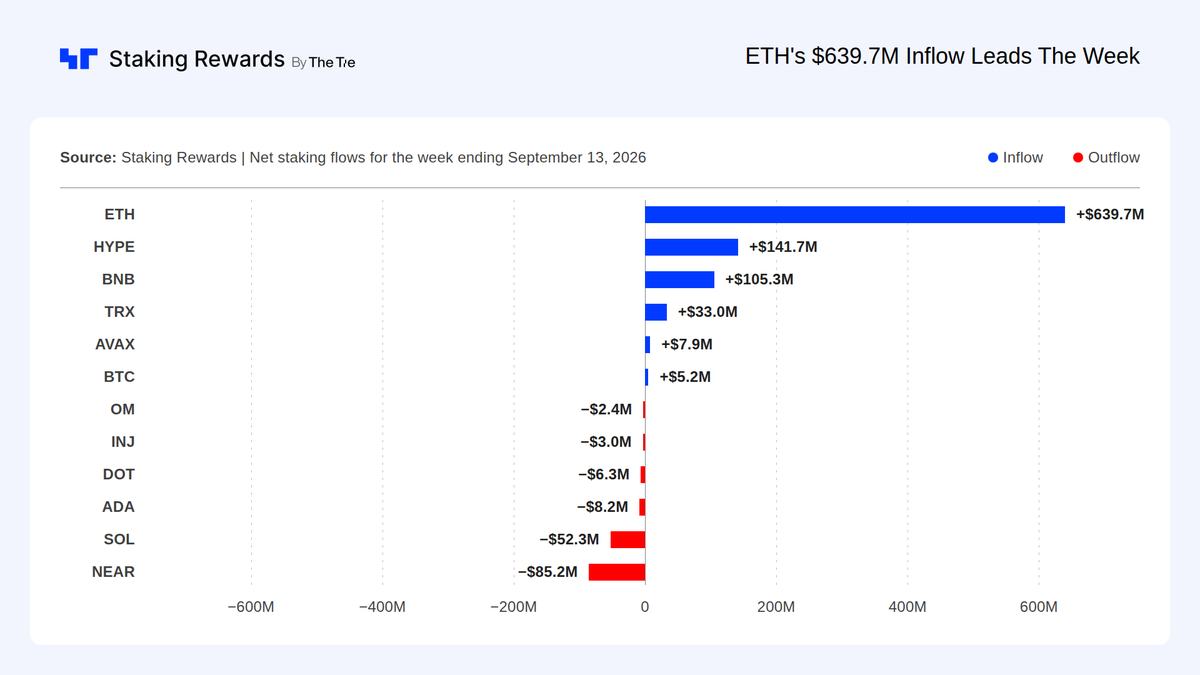This screenshot has height=675, width=1200.
Task: Click the blue Inflow legend dot
Action: coord(993,158)
